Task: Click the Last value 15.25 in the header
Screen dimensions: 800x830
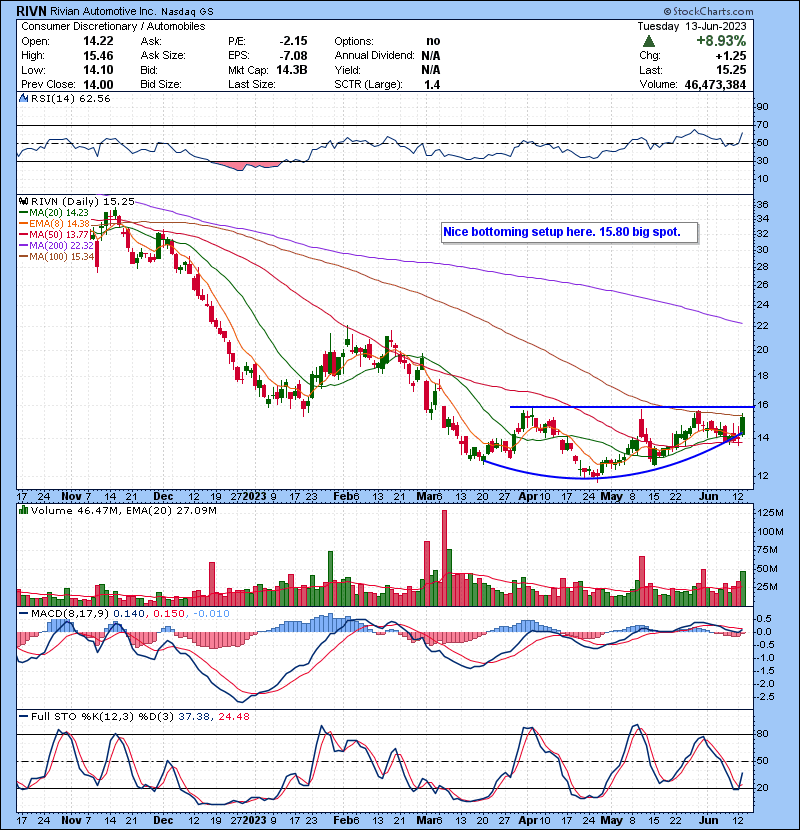Action: (731, 70)
